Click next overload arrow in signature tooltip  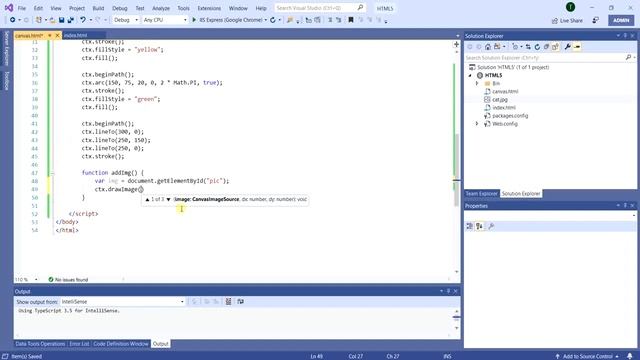168,200
